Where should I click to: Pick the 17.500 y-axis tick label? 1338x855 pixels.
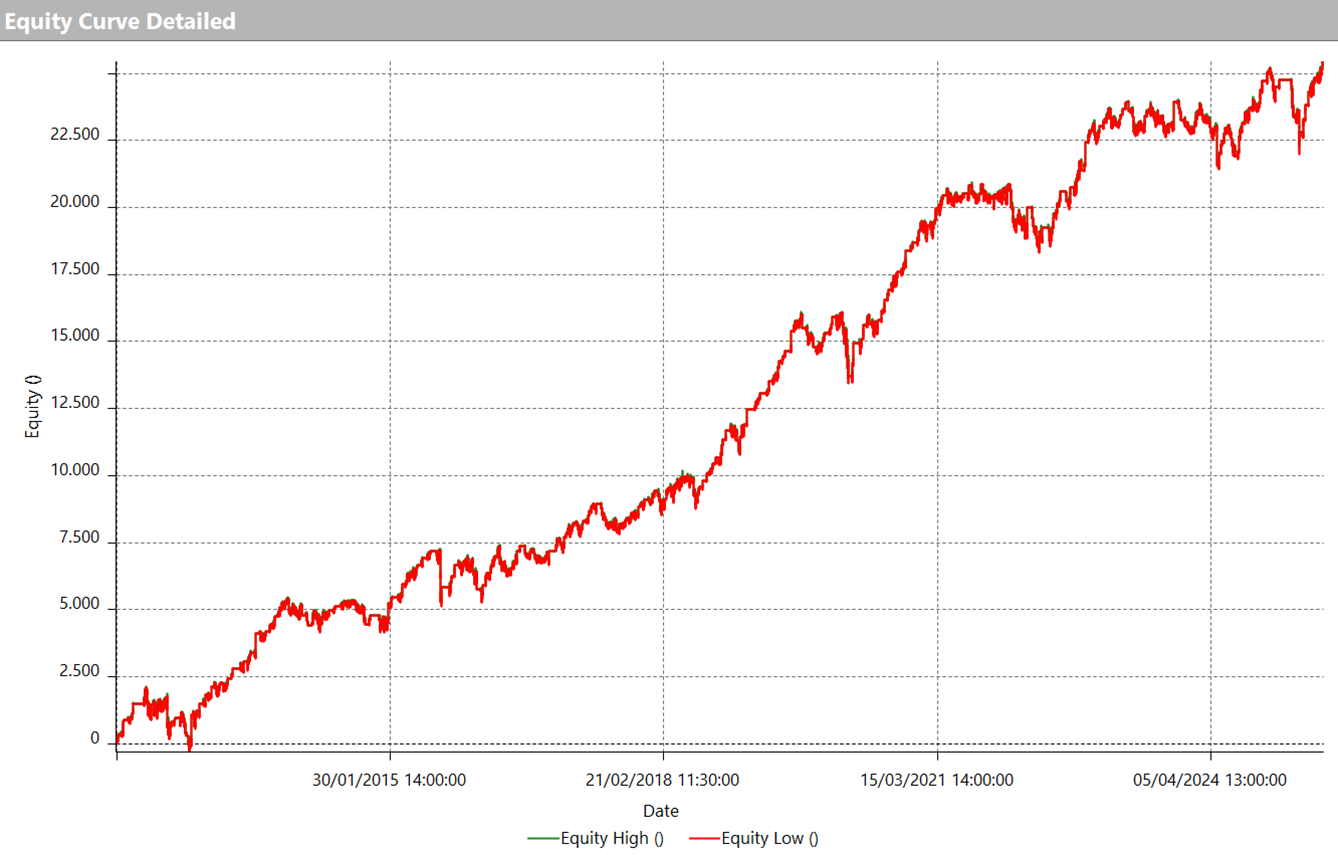pyautogui.click(x=75, y=270)
